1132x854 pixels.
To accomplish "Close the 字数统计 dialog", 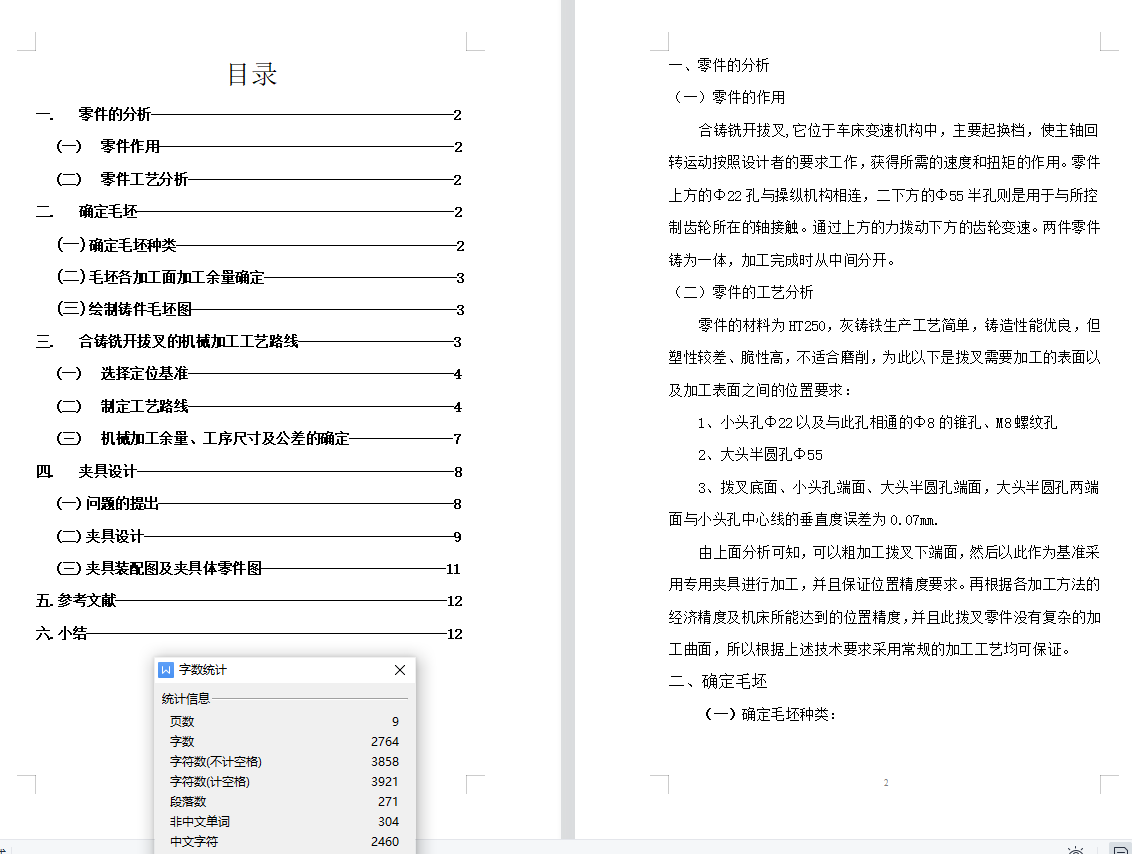I will tap(400, 670).
